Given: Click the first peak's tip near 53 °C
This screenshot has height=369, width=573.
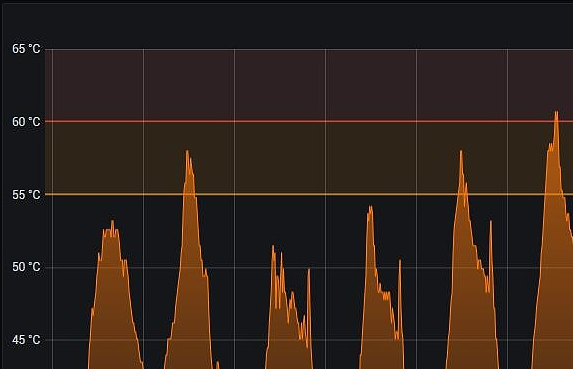Looking at the screenshot, I should (x=112, y=221).
